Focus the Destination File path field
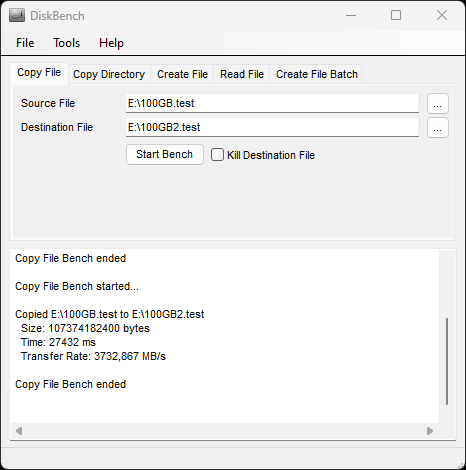 point(272,127)
